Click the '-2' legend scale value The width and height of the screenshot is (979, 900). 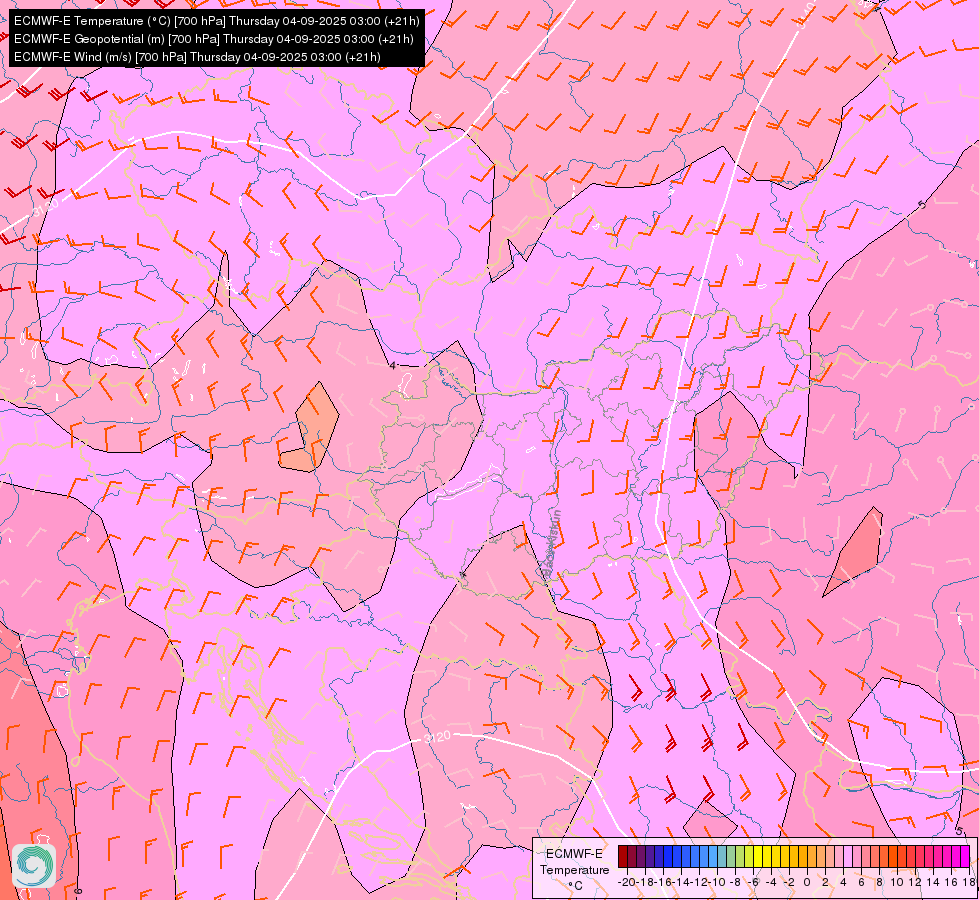click(789, 882)
